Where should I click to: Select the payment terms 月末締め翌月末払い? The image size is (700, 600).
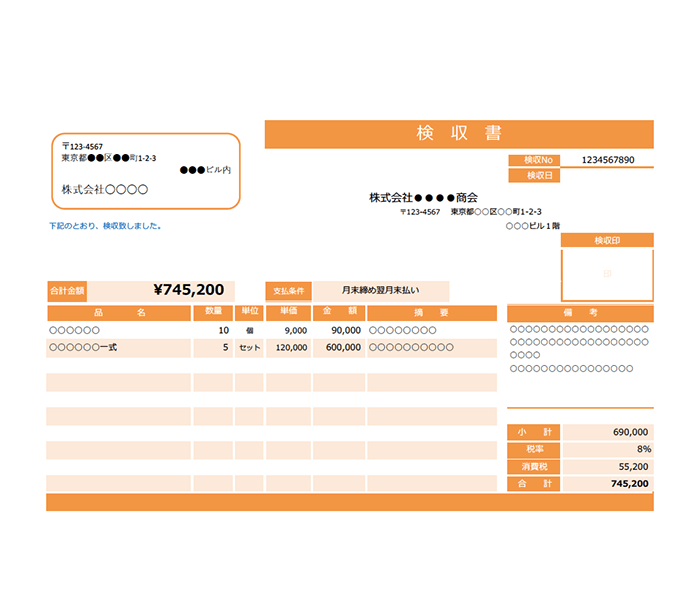coord(380,290)
